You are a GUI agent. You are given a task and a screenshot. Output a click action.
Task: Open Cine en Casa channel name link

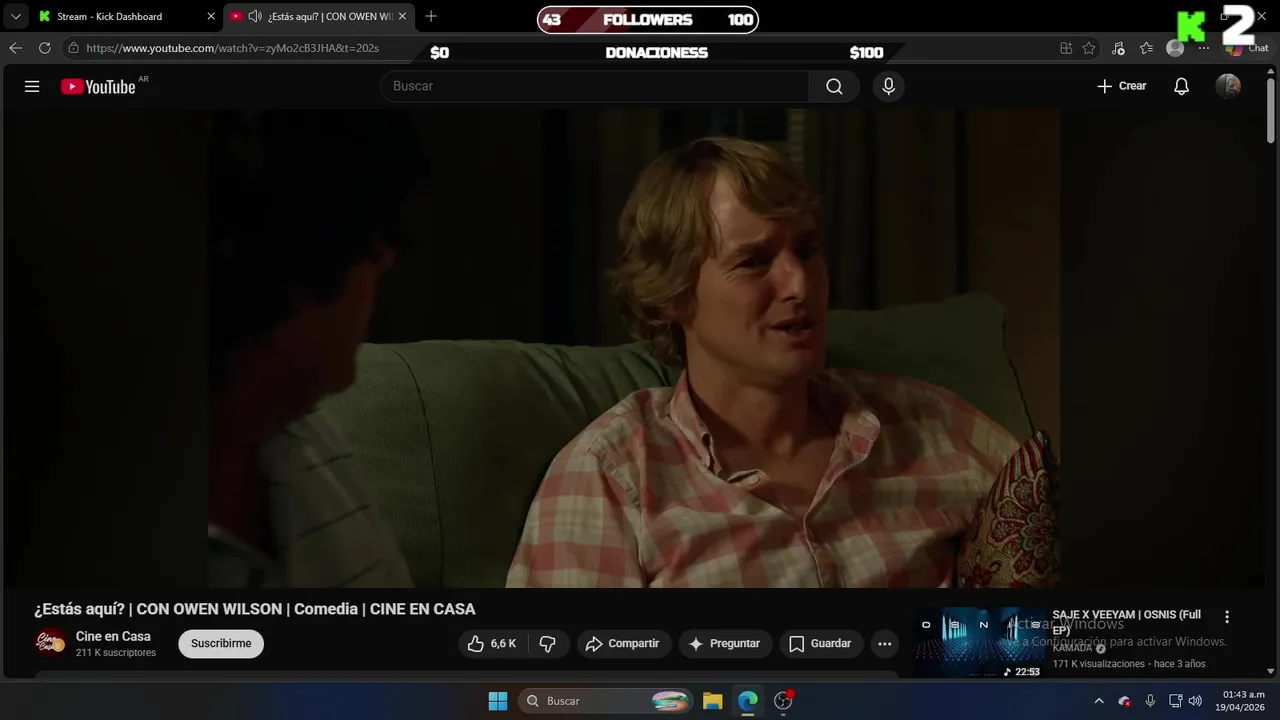(113, 636)
